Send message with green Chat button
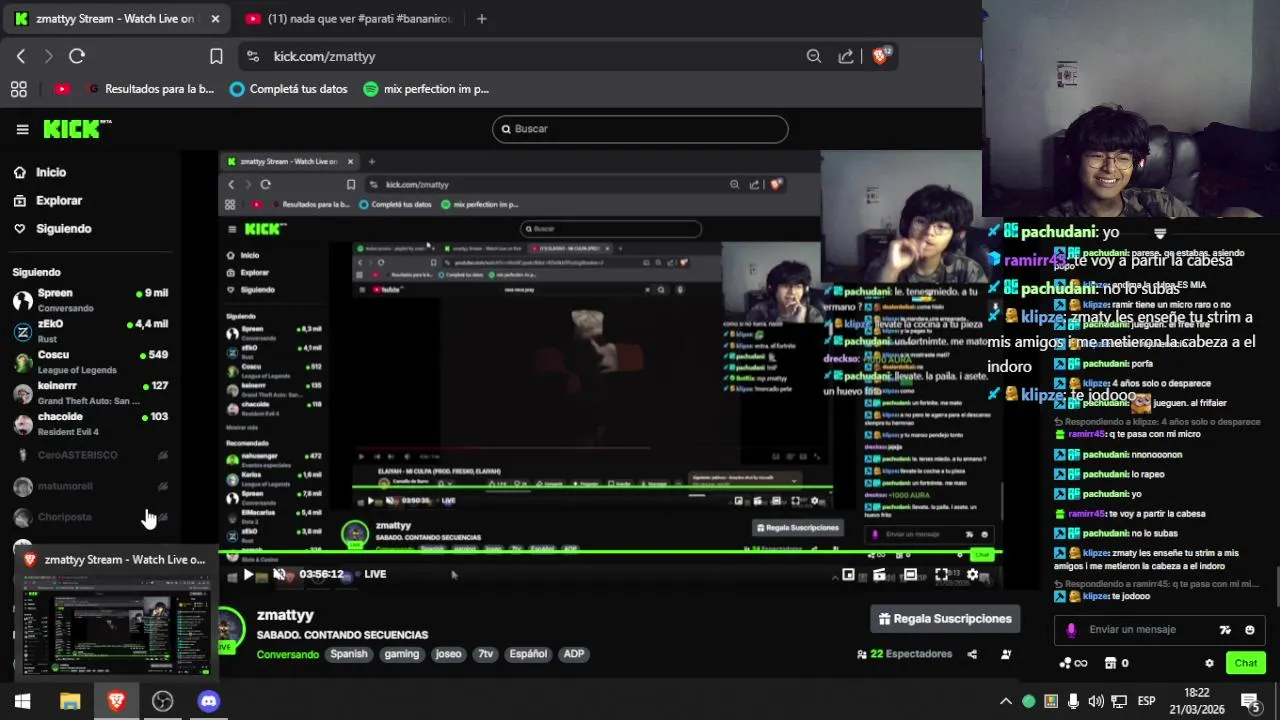1280x720 pixels. [x=1246, y=663]
